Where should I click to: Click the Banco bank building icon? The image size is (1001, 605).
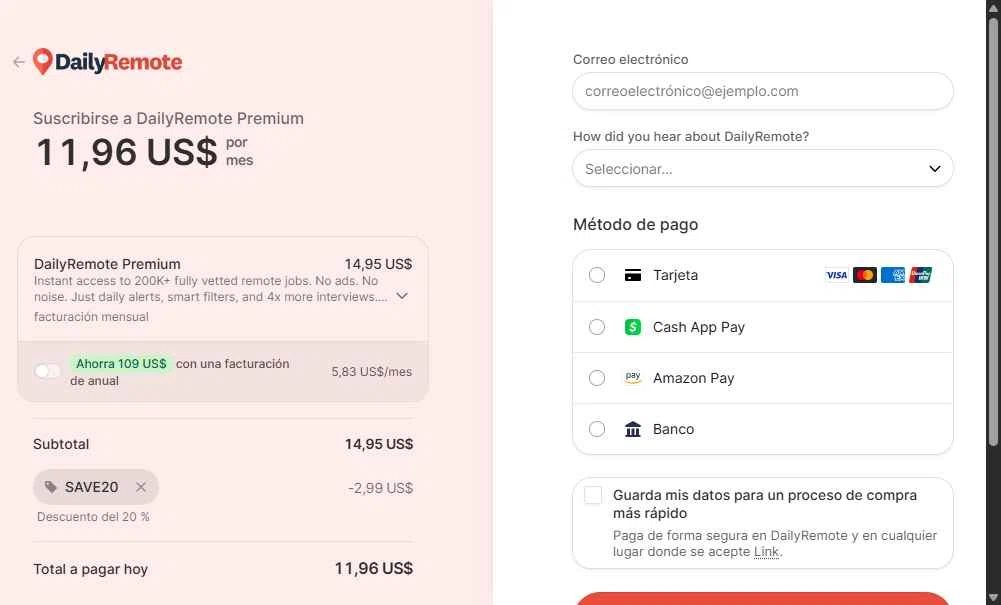[633, 429]
